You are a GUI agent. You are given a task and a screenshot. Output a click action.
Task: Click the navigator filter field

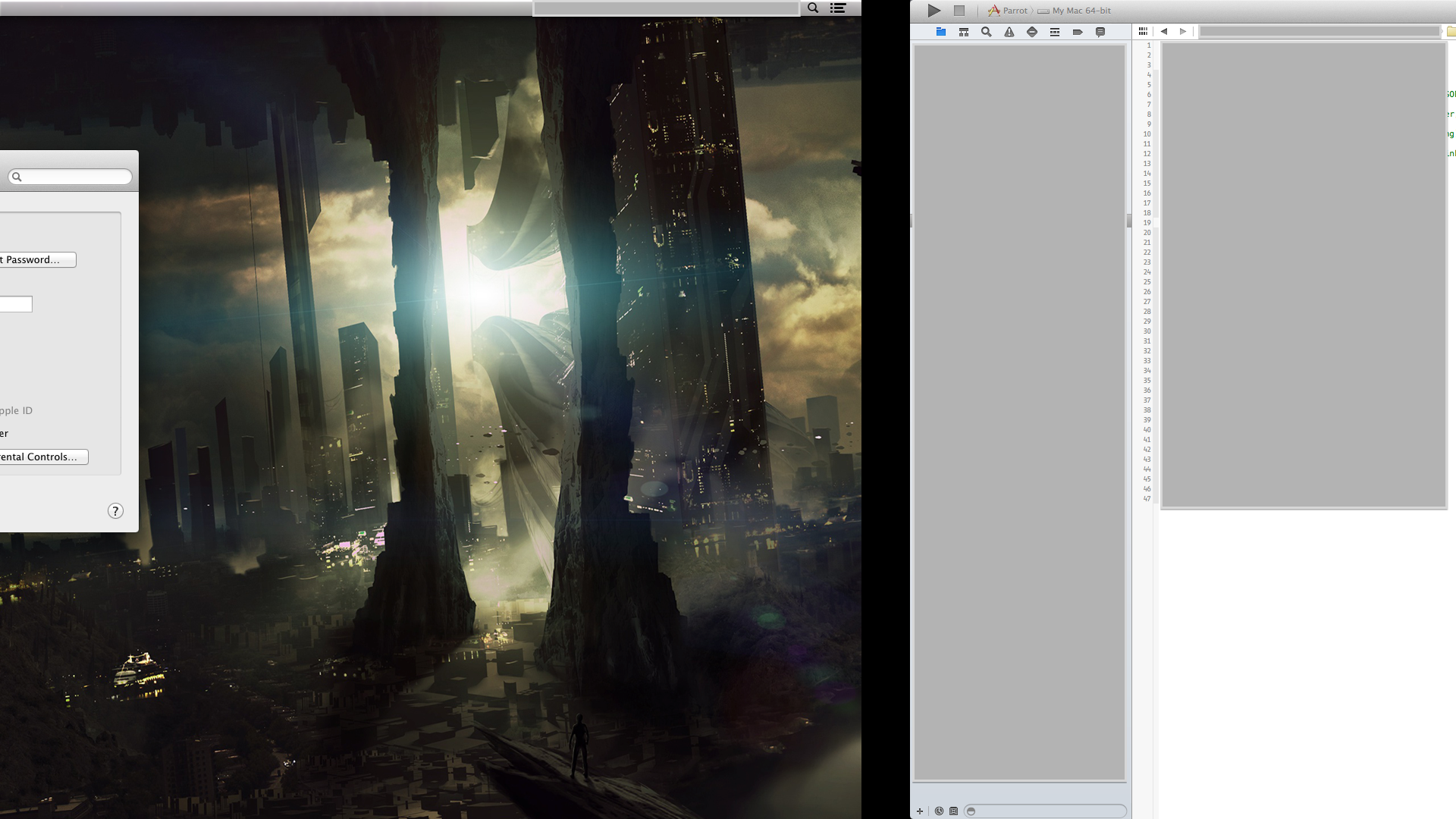pyautogui.click(x=1045, y=811)
